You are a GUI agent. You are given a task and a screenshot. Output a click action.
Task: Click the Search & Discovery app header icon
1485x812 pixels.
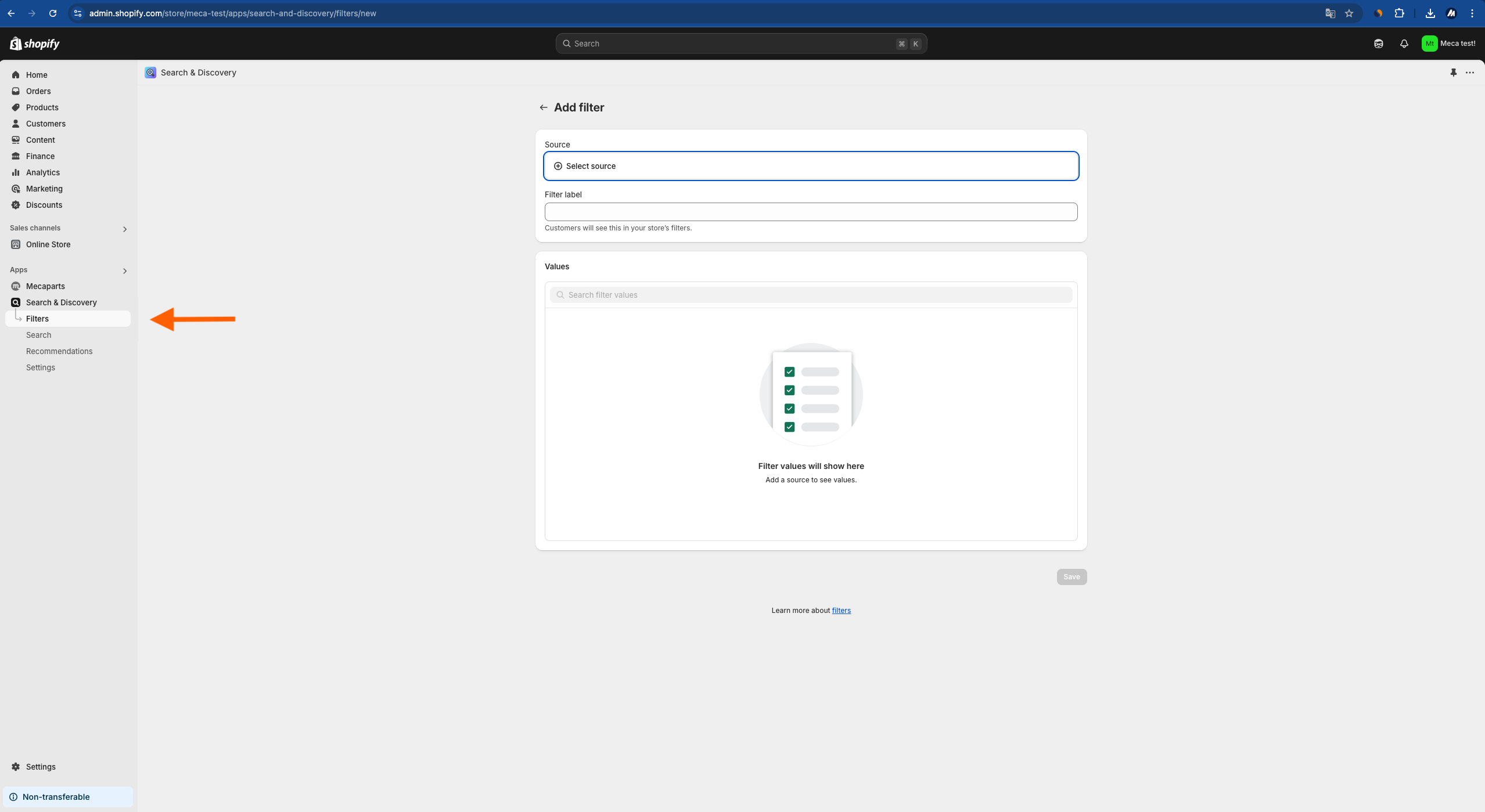point(150,73)
